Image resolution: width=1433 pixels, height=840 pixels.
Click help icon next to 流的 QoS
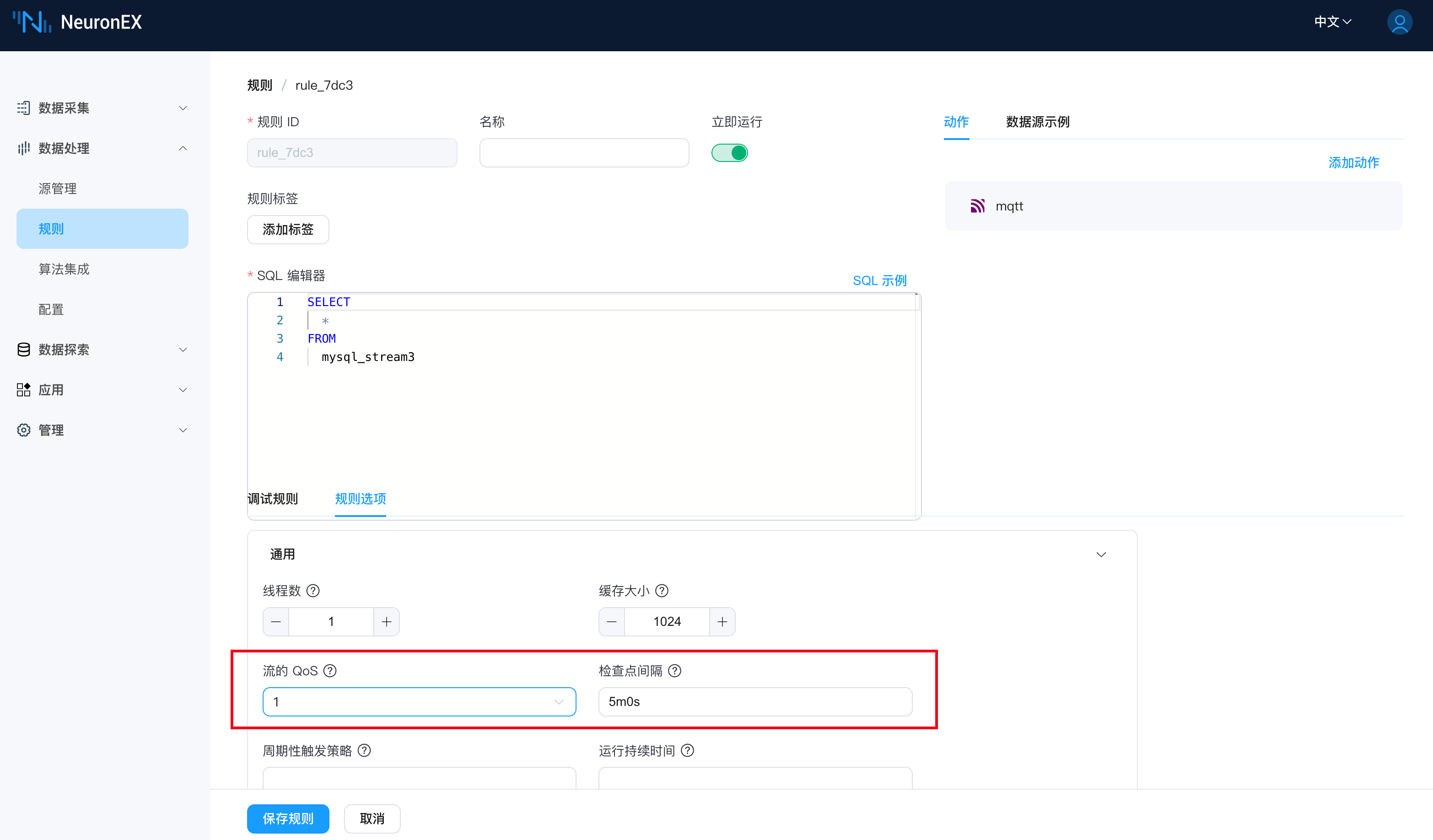tap(330, 671)
